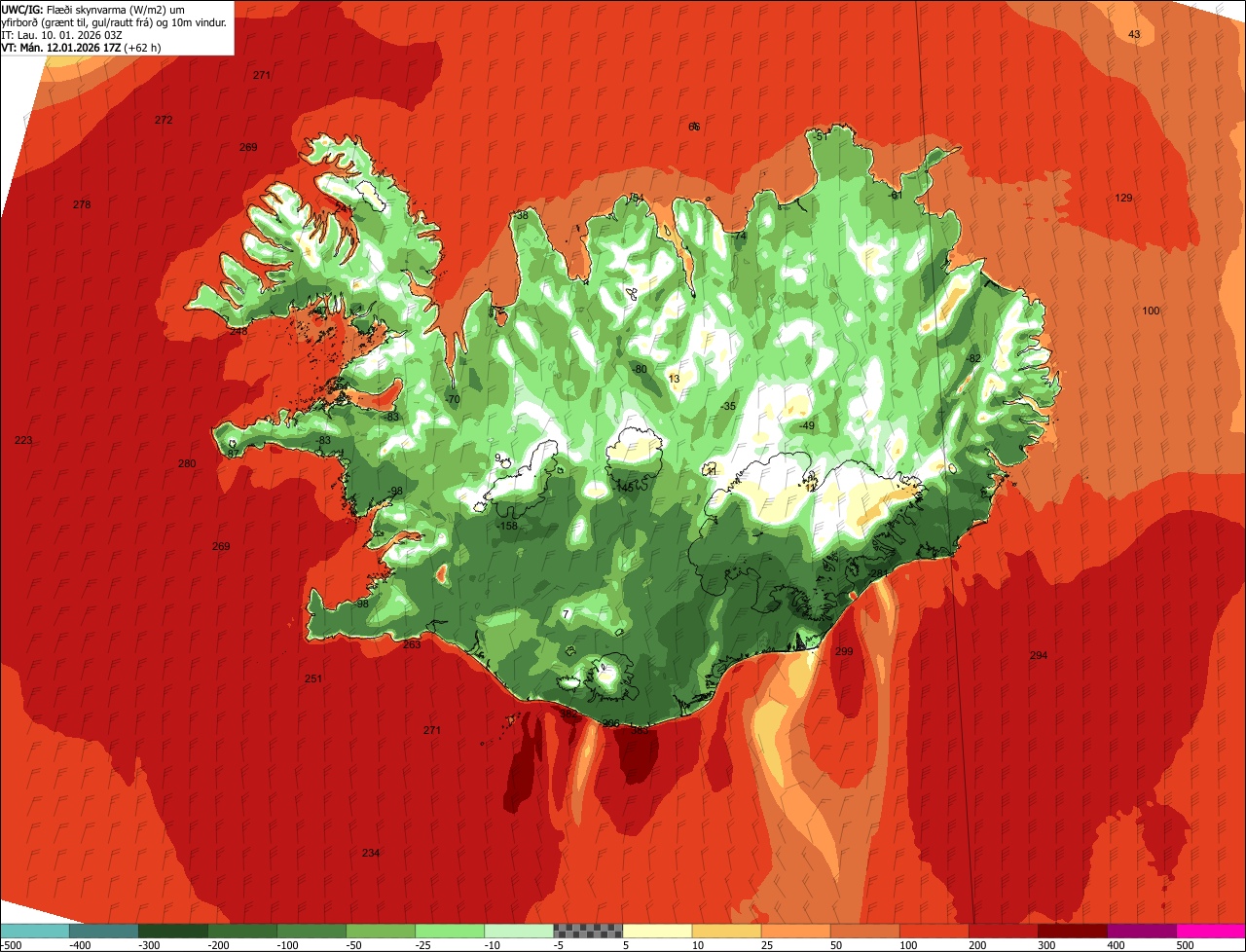Click the map value 223
Image resolution: width=1246 pixels, height=952 pixels.
[23, 440]
